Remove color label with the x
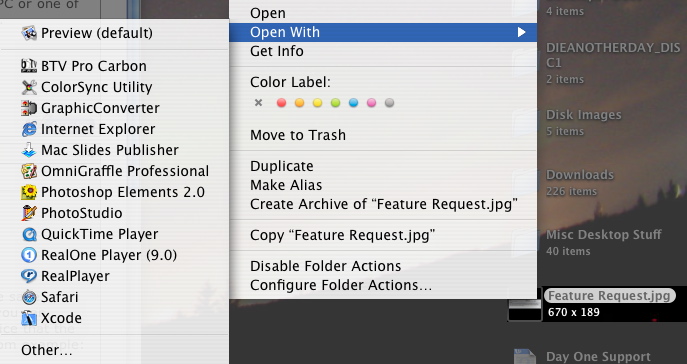 click(259, 102)
